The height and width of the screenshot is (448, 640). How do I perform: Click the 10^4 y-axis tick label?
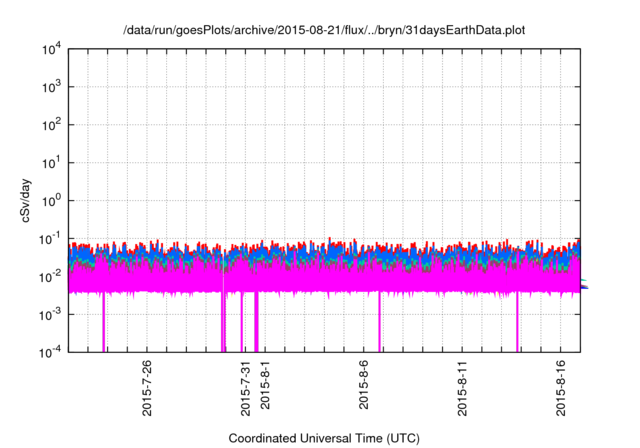(52, 50)
